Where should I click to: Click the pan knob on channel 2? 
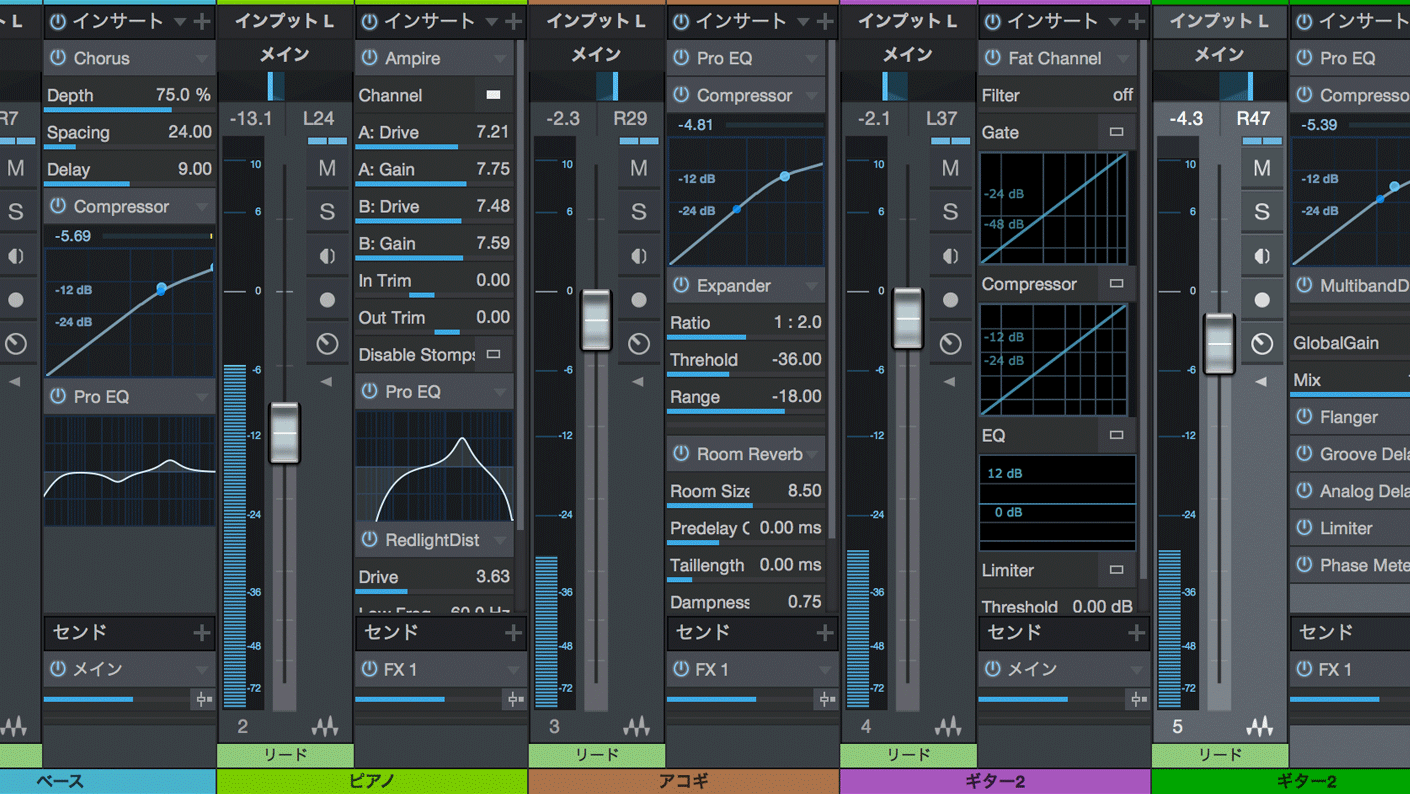pyautogui.click(x=327, y=344)
